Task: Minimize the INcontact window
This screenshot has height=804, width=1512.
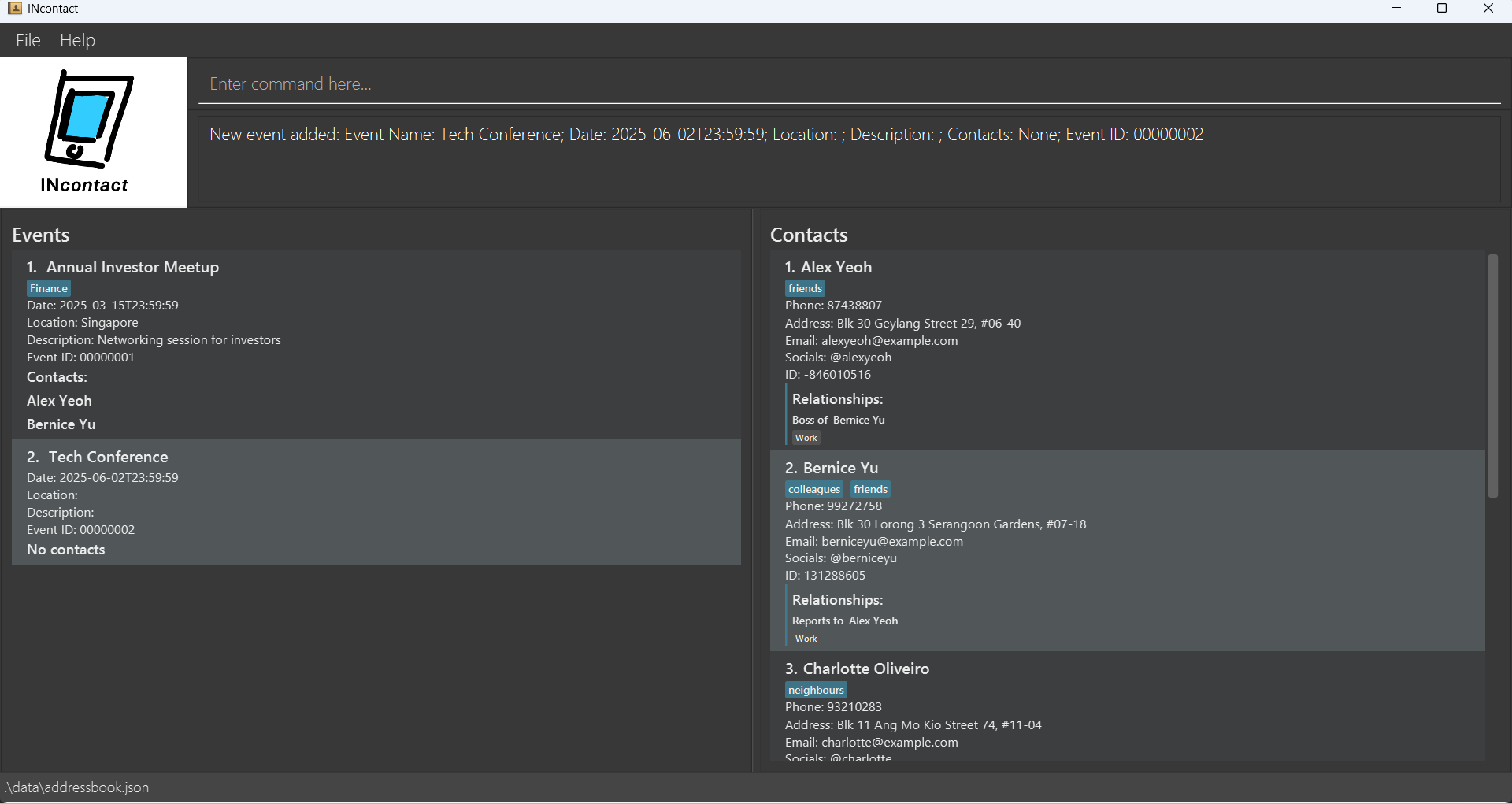Action: coord(1396,9)
